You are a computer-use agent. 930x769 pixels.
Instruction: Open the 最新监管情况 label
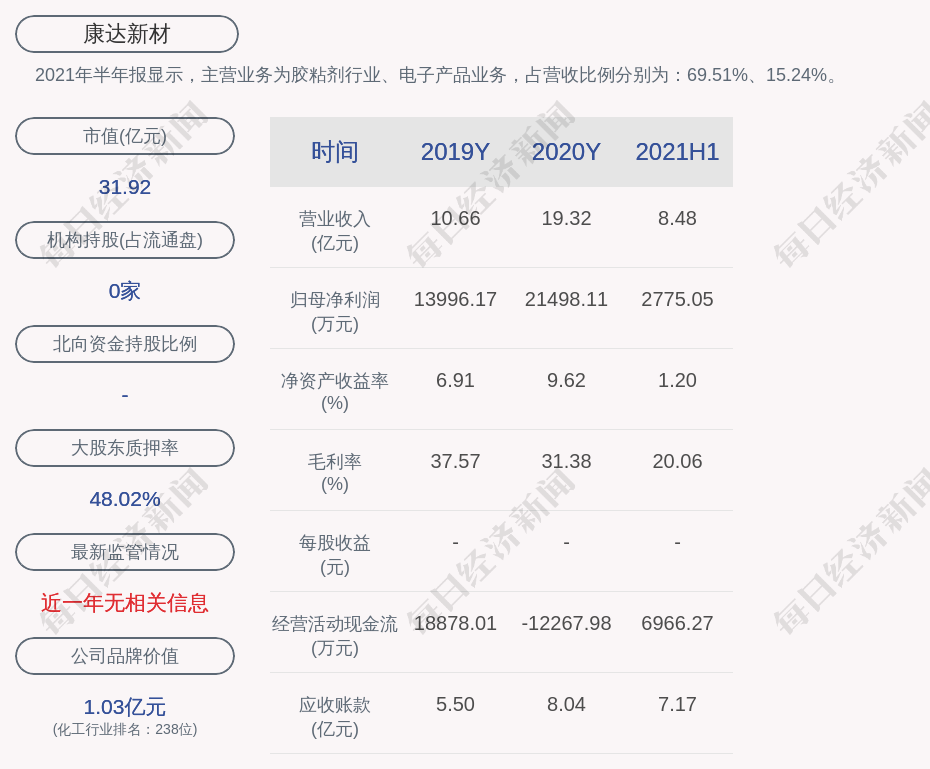tap(125, 552)
